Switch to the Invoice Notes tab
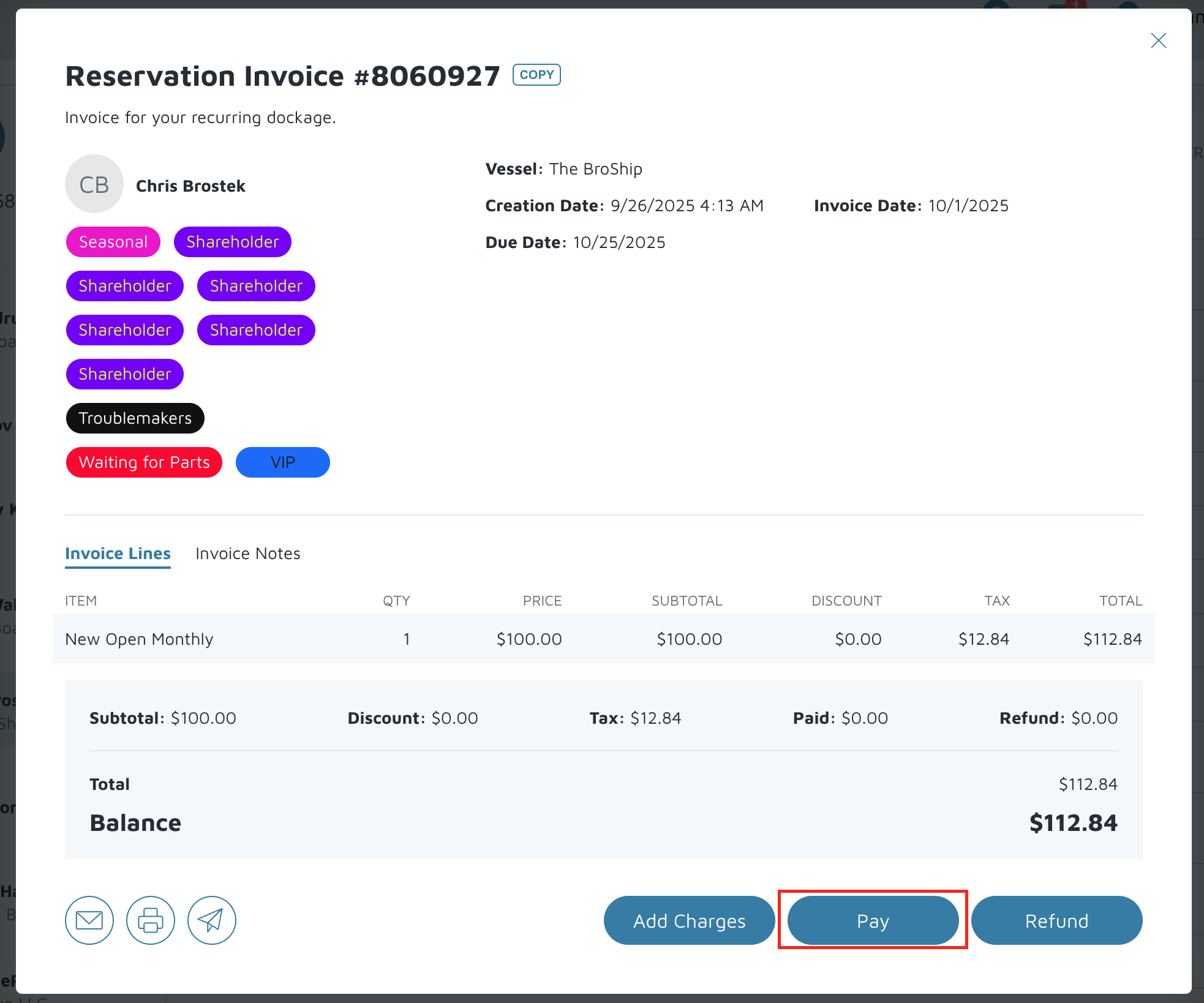The image size is (1204, 1003). (247, 554)
